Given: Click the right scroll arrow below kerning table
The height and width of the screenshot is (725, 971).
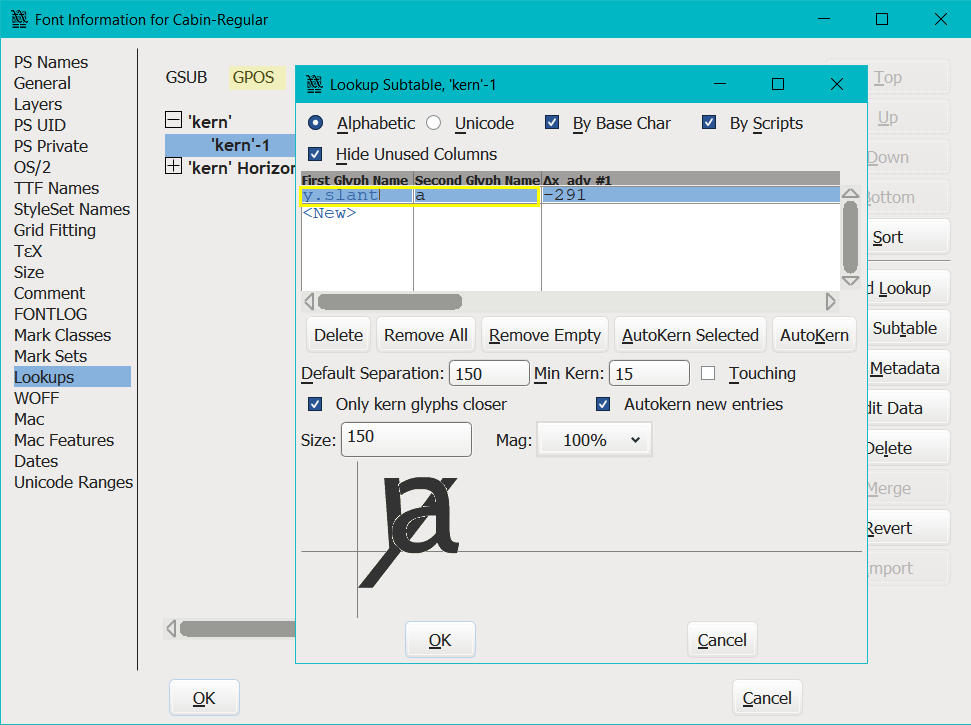Looking at the screenshot, I should tap(830, 301).
